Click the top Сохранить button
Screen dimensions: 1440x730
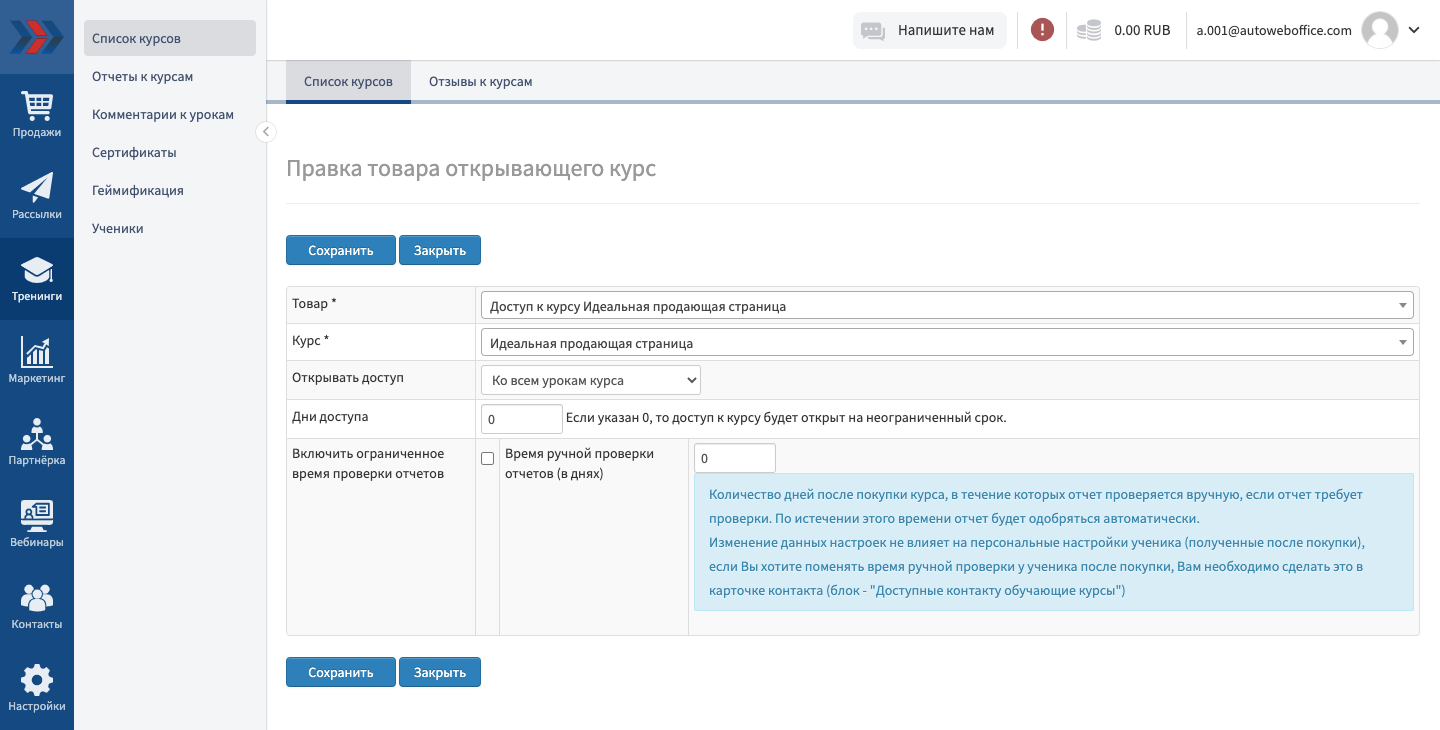340,250
